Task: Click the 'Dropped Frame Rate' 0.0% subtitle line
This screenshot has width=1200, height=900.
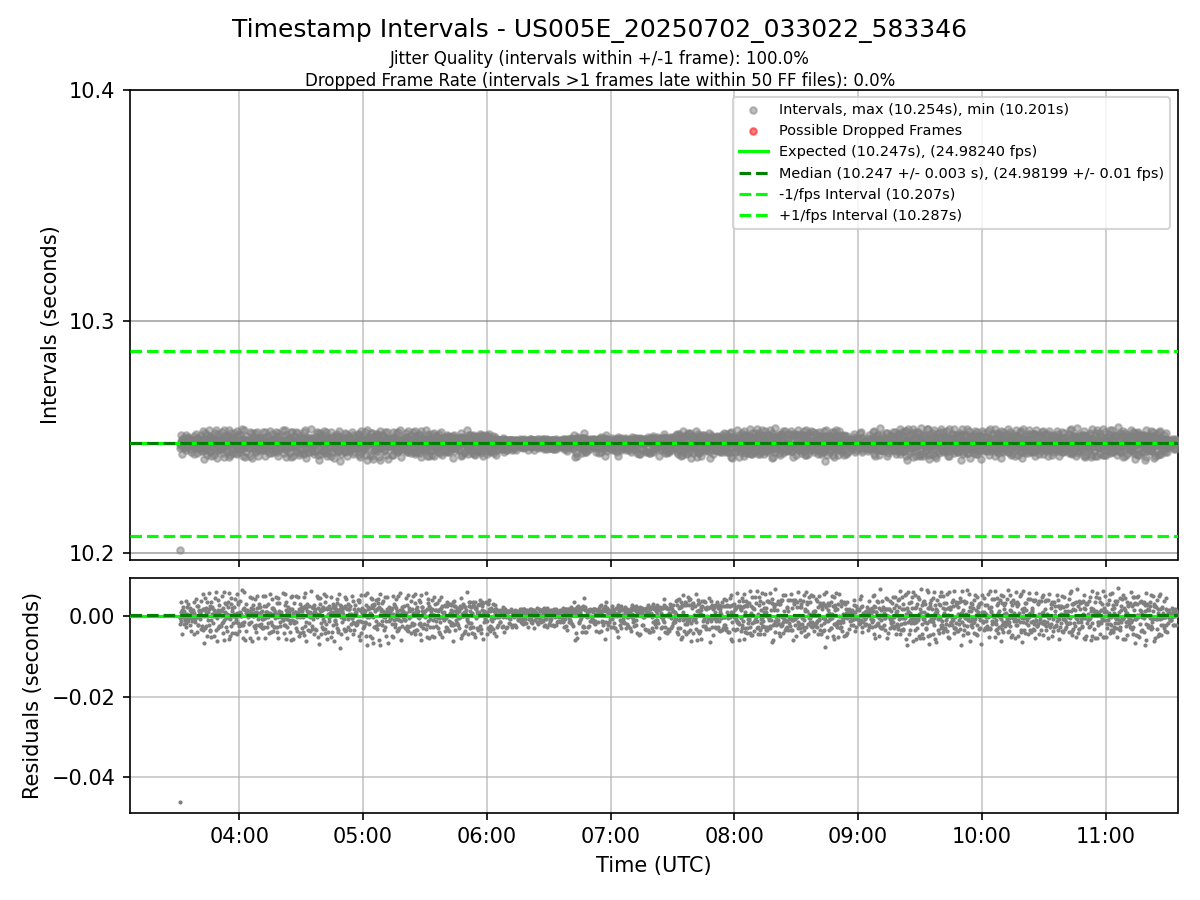Action: point(599,80)
